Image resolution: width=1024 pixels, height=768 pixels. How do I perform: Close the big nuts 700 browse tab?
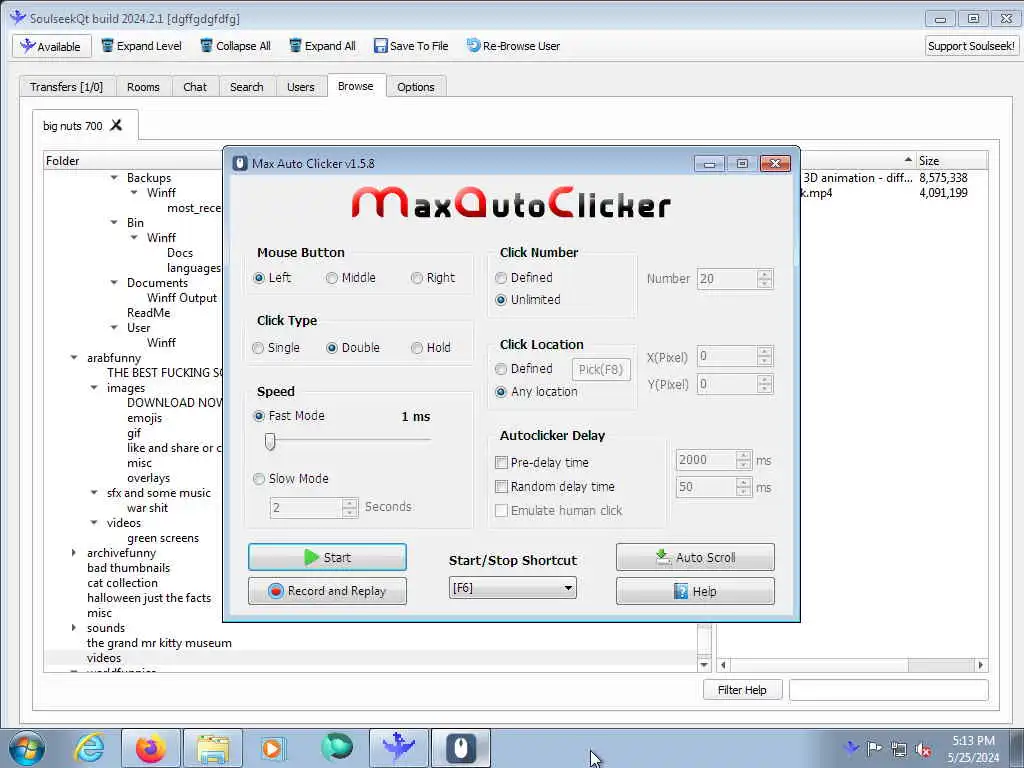pyautogui.click(x=116, y=125)
